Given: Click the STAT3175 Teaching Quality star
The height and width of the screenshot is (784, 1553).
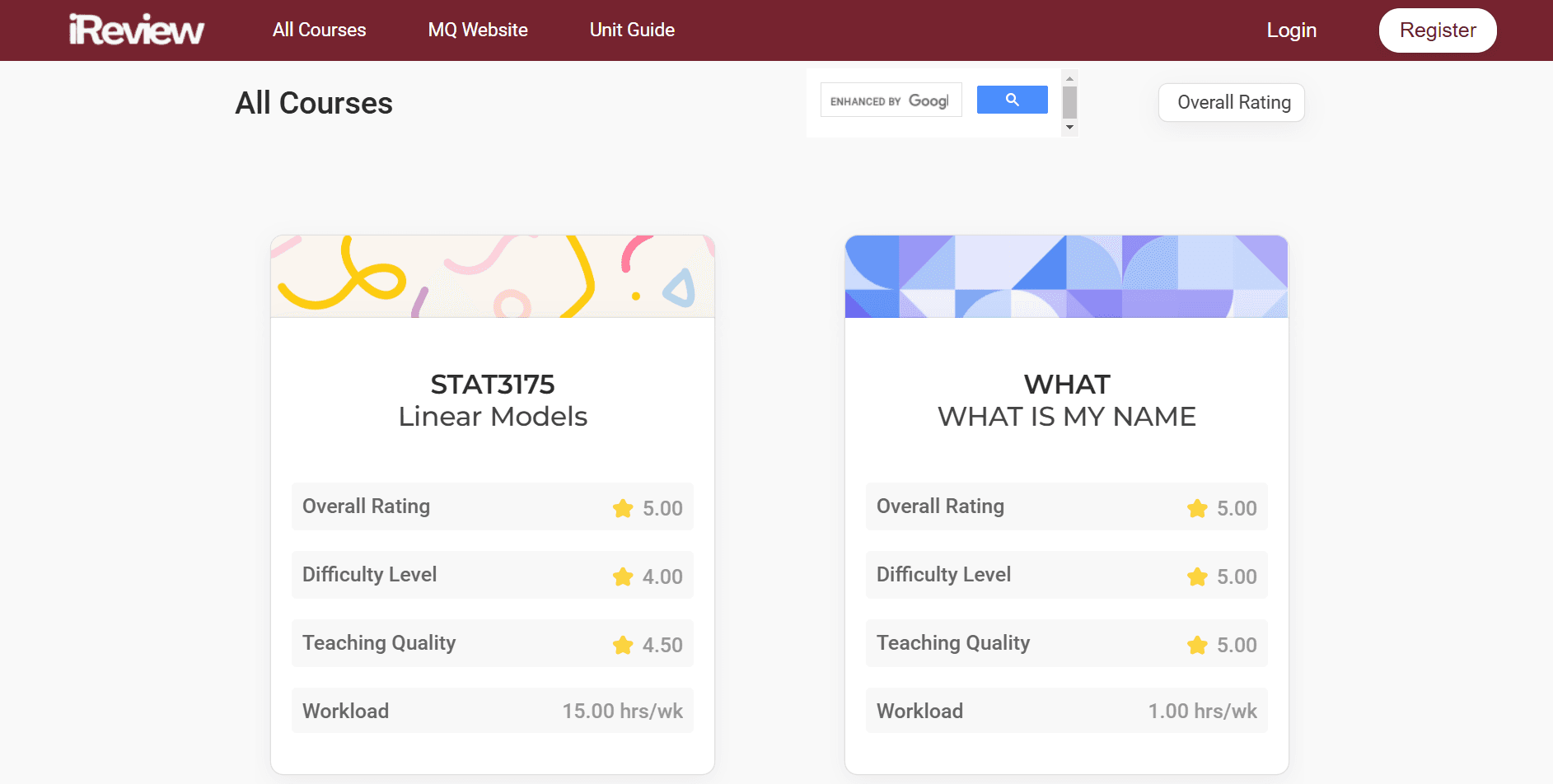Looking at the screenshot, I should (x=623, y=645).
